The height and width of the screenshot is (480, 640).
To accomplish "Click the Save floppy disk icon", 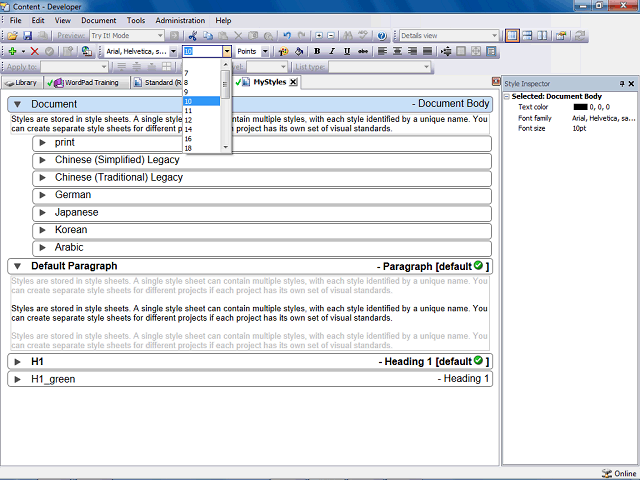I will [27, 36].
